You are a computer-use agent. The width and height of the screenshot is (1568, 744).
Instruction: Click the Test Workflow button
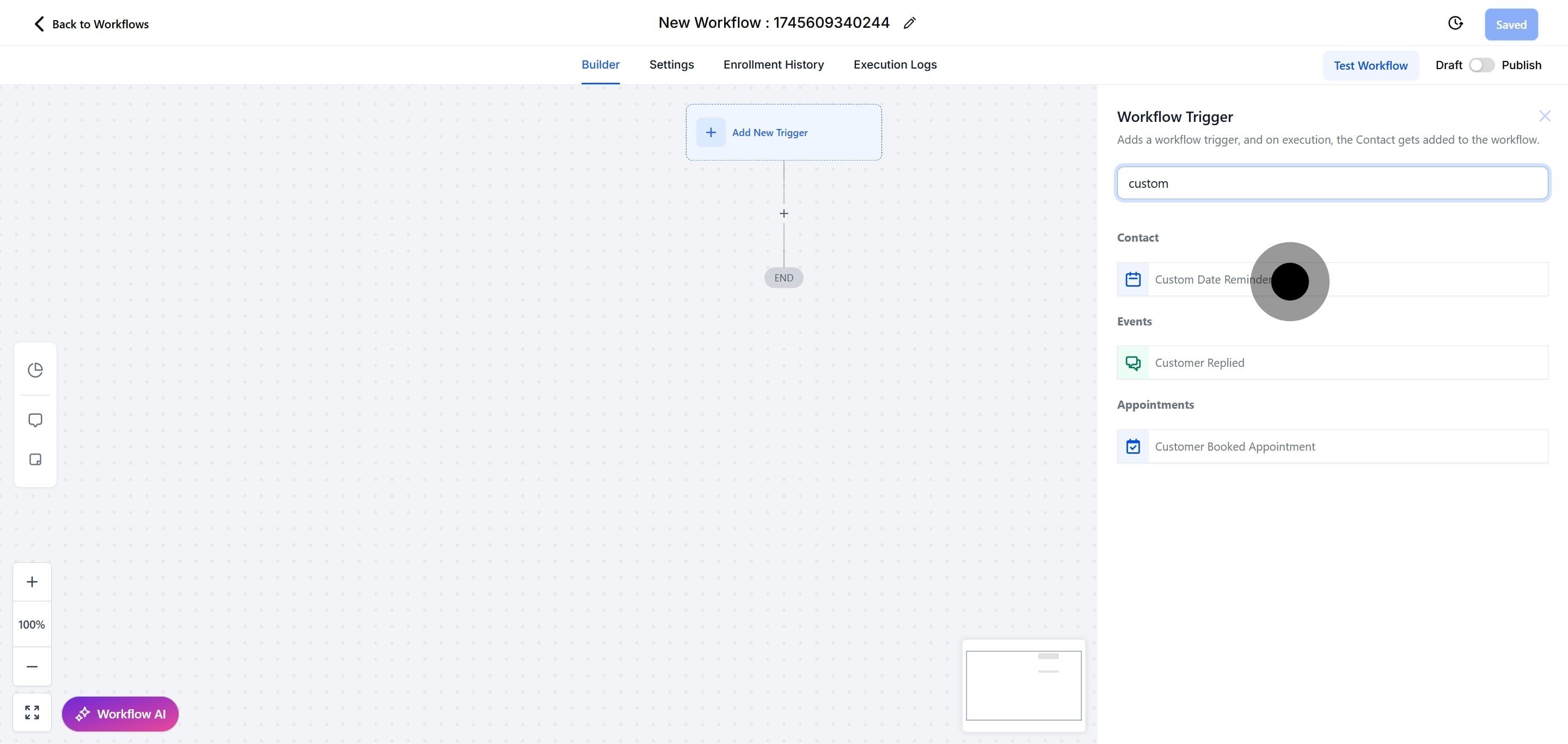click(x=1370, y=66)
